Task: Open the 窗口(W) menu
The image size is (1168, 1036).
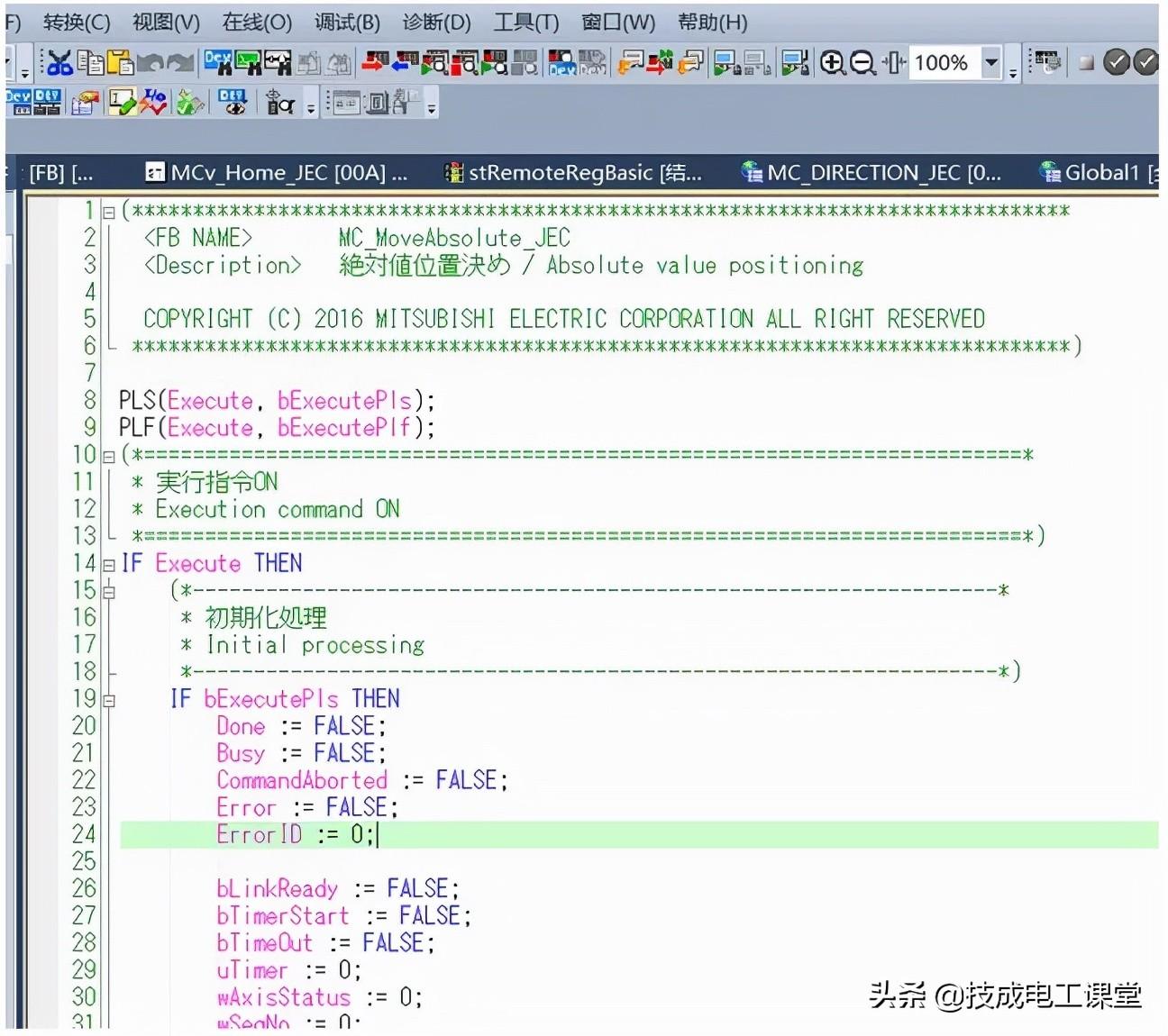Action: pyautogui.click(x=618, y=22)
